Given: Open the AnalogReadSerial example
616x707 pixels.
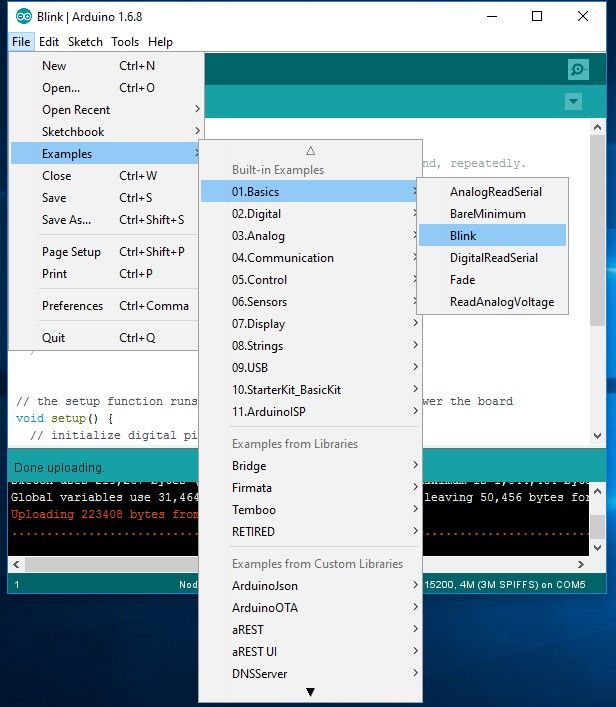Looking at the screenshot, I should [x=492, y=192].
